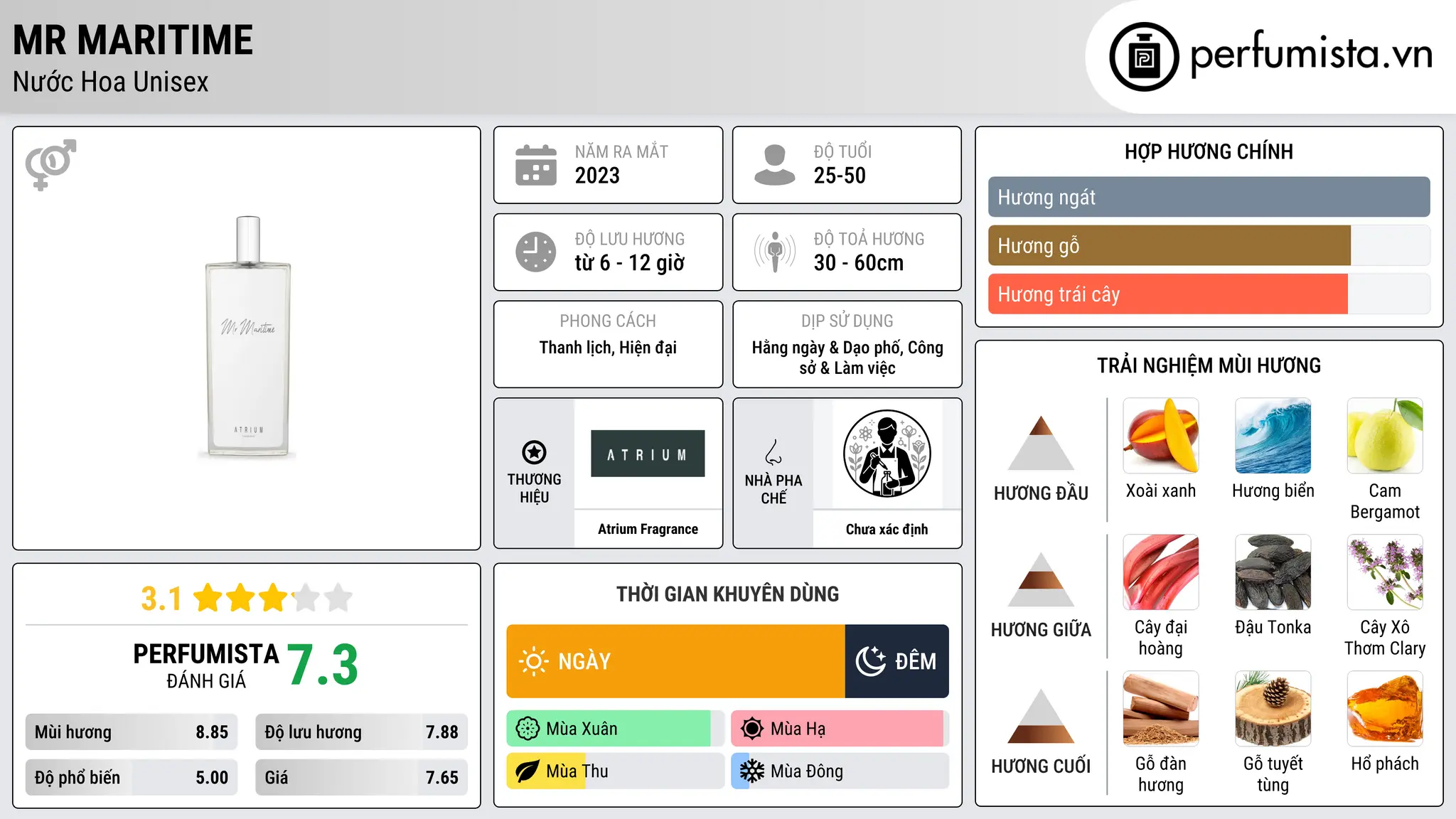The height and width of the screenshot is (819, 1456).
Task: Click the Atrium brand logo
Action: (x=648, y=454)
